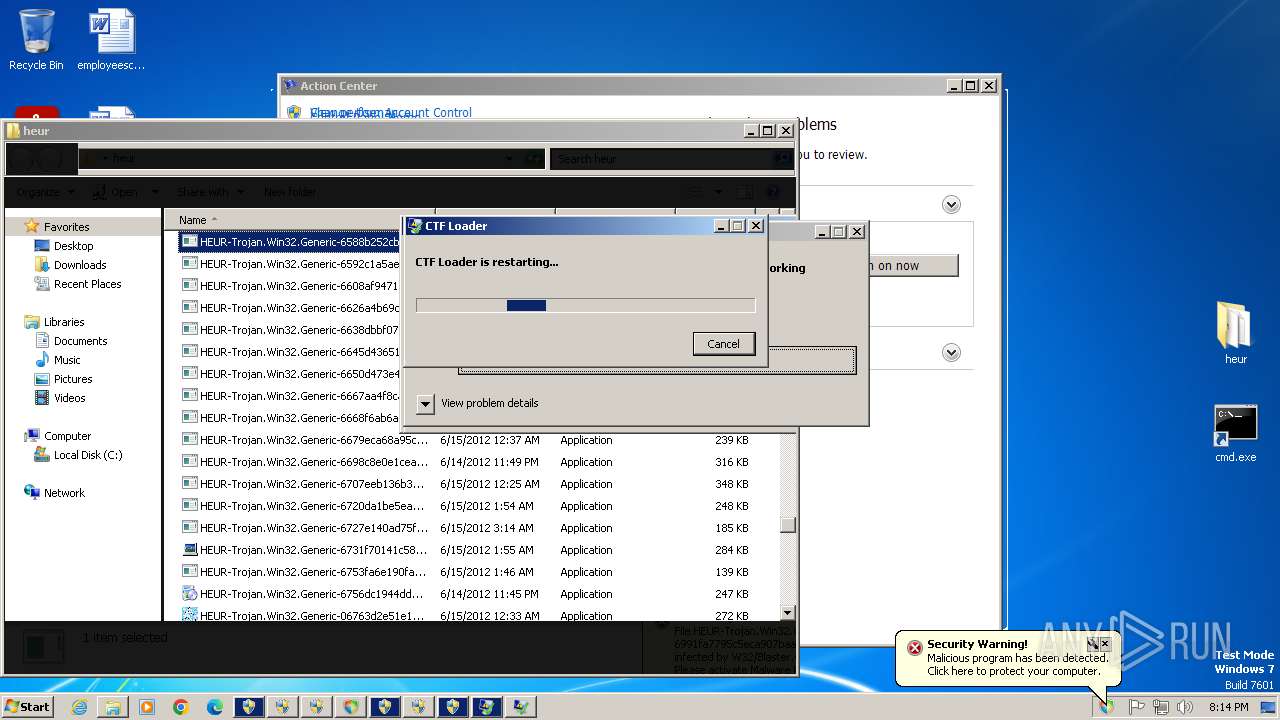Toggle the lower chevron in Action Center
The image size is (1280, 720).
[951, 352]
